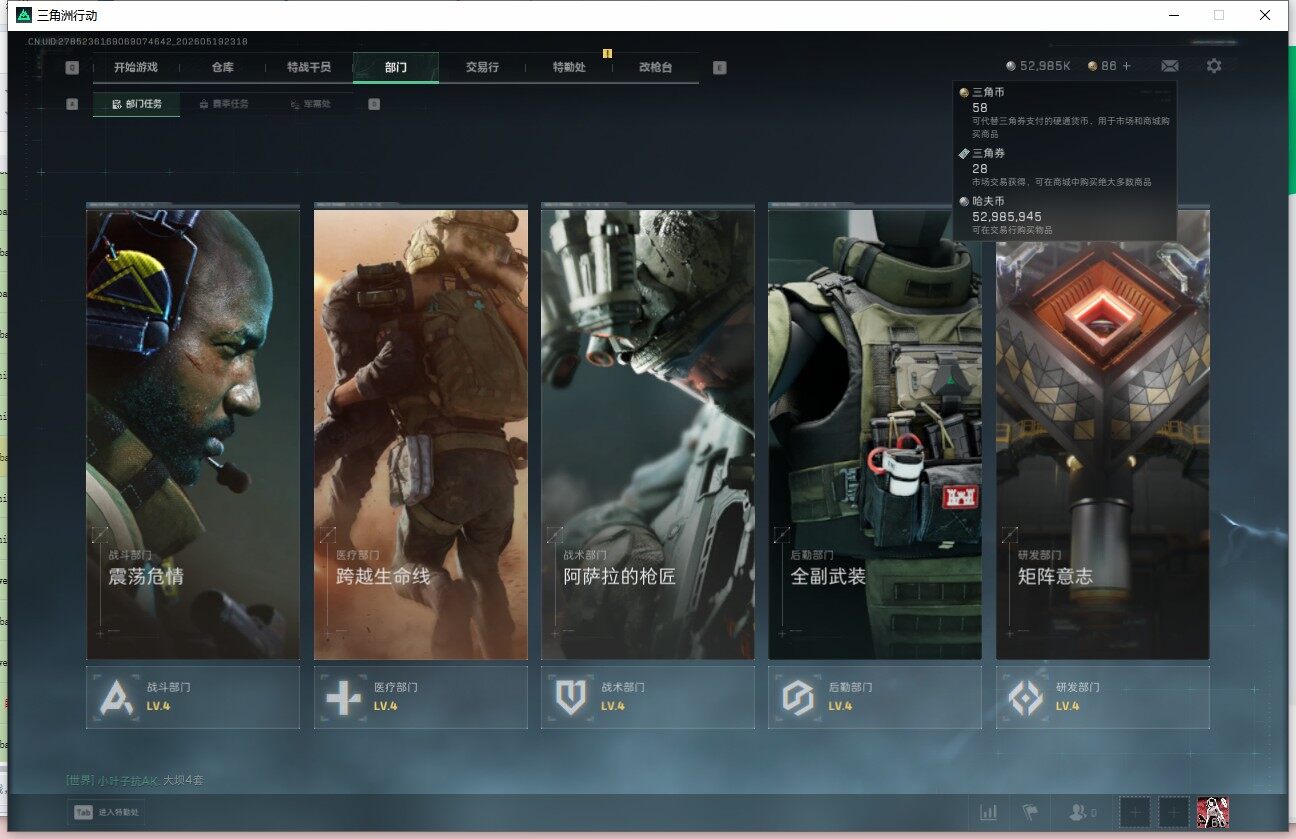
Task: Click the 三角币 58 tooltip entry
Action: tap(1065, 112)
